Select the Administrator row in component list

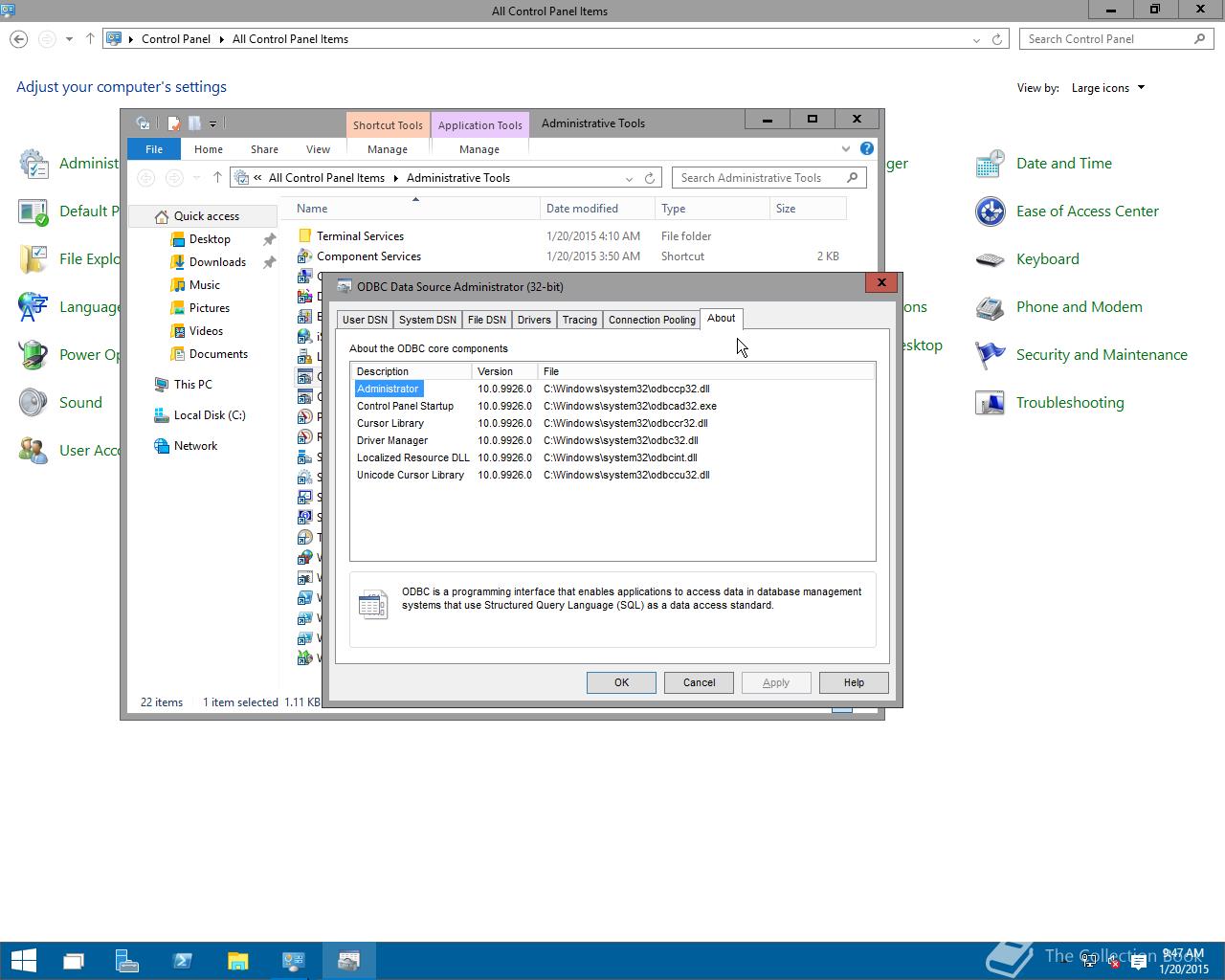click(x=612, y=389)
